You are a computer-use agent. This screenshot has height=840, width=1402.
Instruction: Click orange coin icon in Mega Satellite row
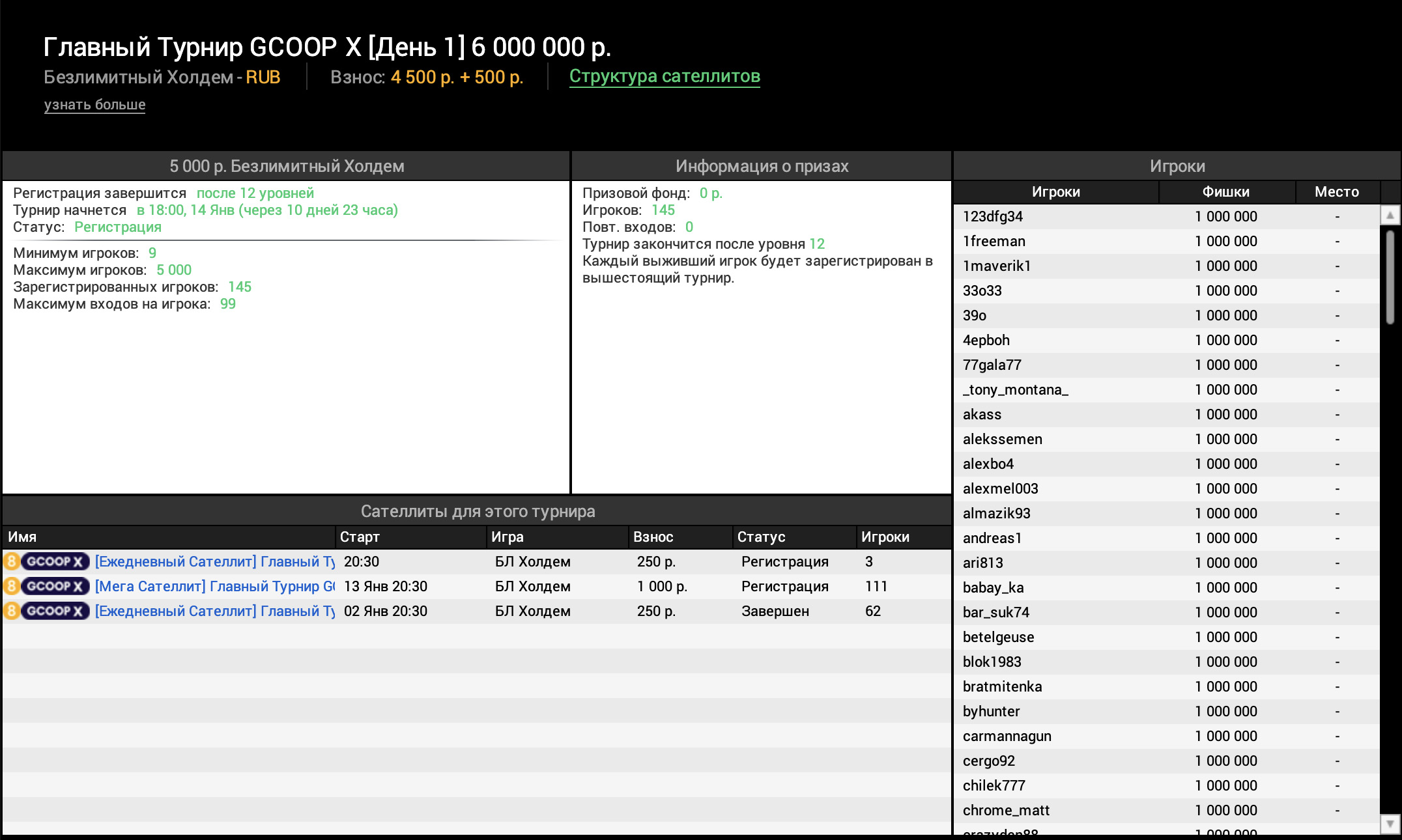pyautogui.click(x=12, y=586)
